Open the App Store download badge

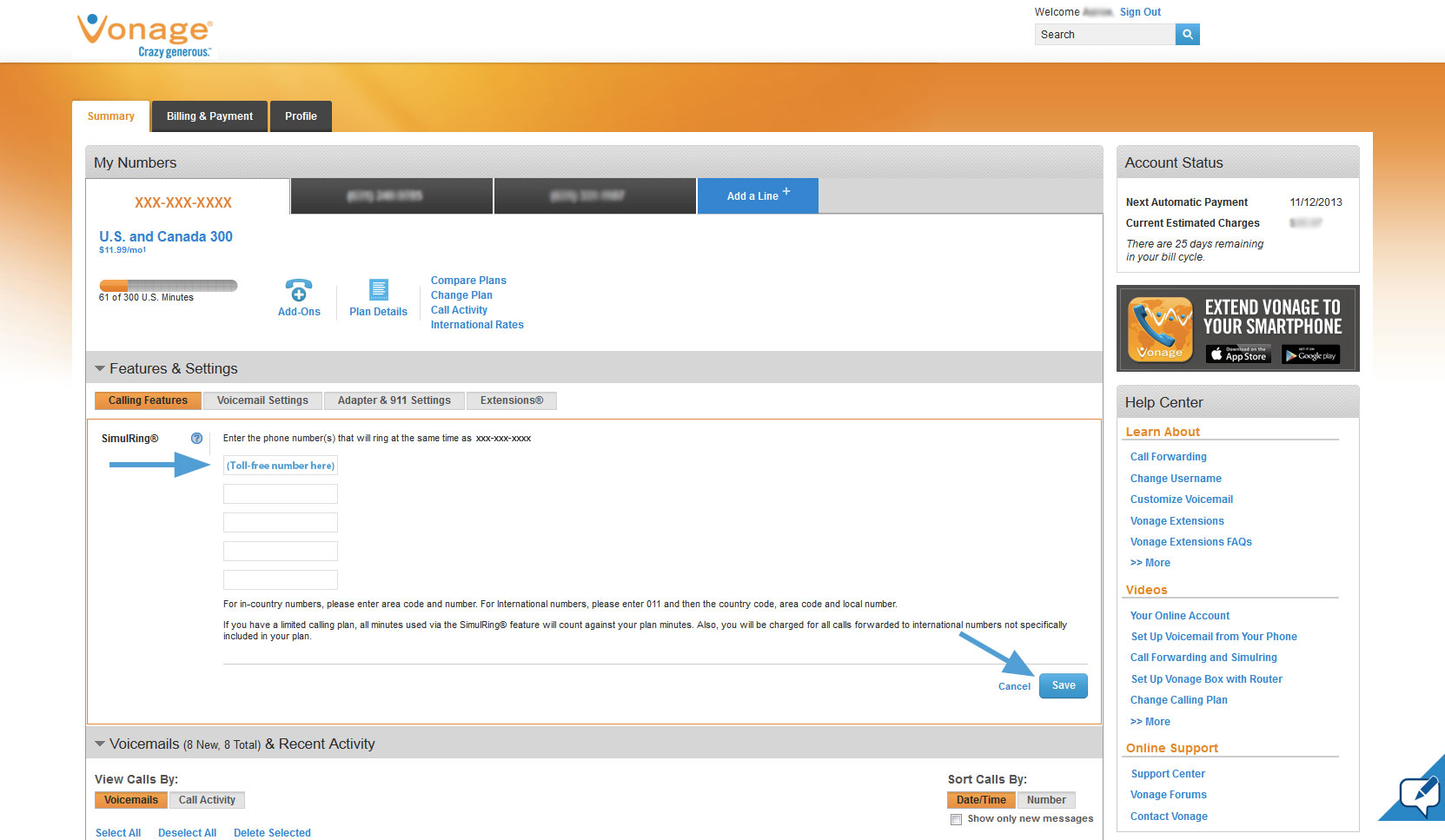(1238, 354)
